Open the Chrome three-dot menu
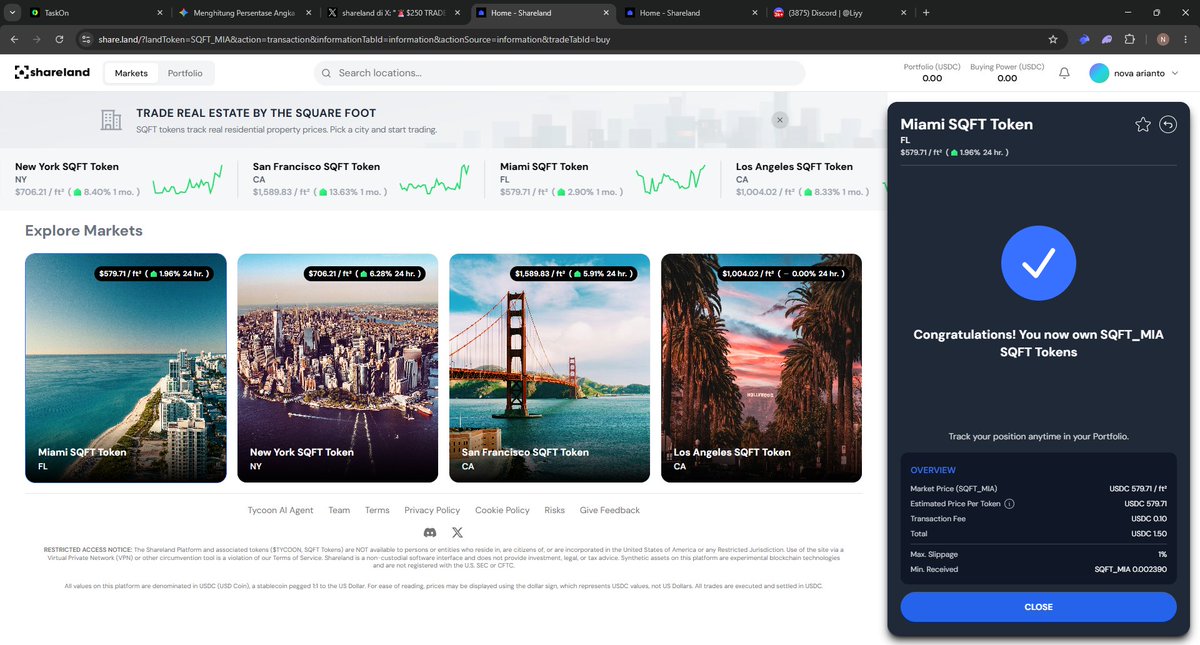This screenshot has width=1200, height=645. 1184,39
